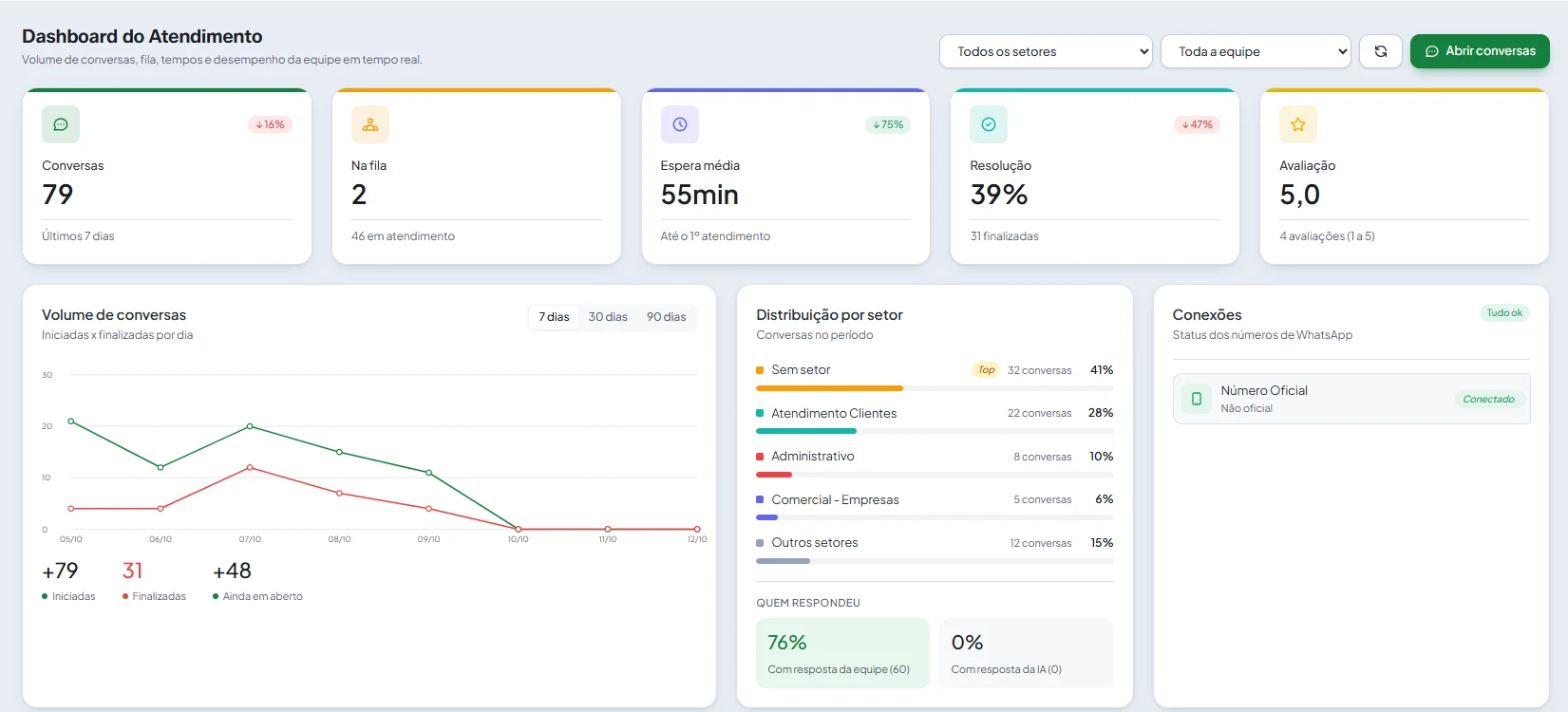This screenshot has height=712, width=1568.
Task: Click the Comercial - Empresas color square
Action: pos(760,499)
